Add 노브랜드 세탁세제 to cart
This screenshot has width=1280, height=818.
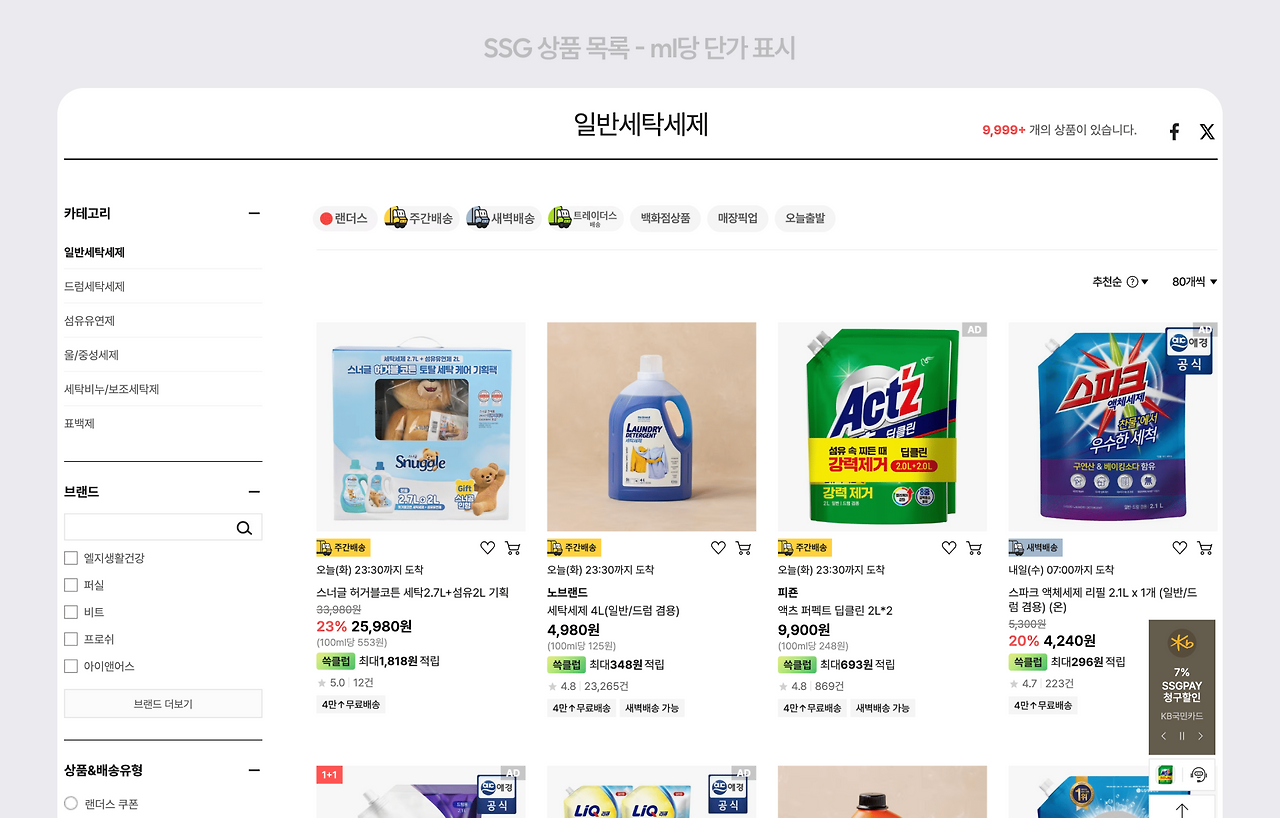pyautogui.click(x=743, y=548)
